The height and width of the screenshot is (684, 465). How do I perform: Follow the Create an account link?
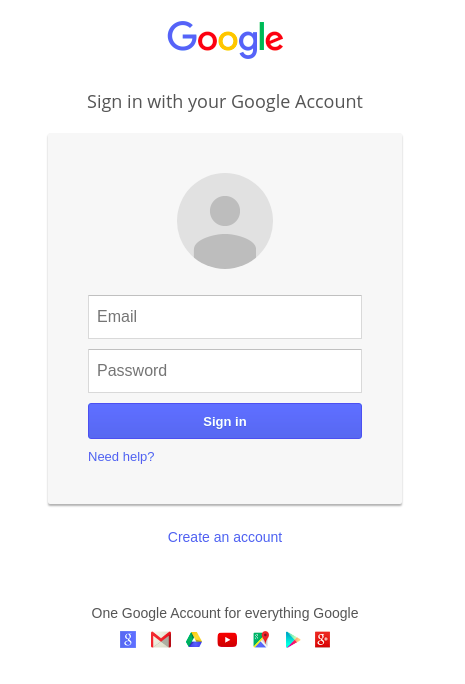coord(225,537)
